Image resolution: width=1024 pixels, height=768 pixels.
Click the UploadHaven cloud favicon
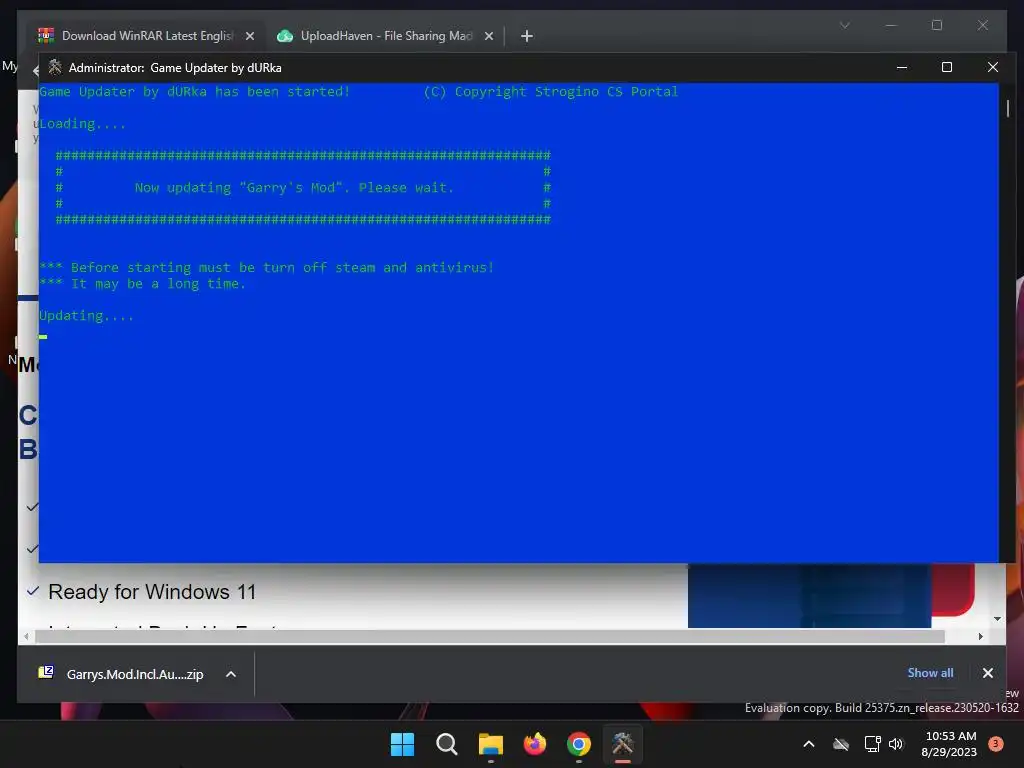pos(285,36)
